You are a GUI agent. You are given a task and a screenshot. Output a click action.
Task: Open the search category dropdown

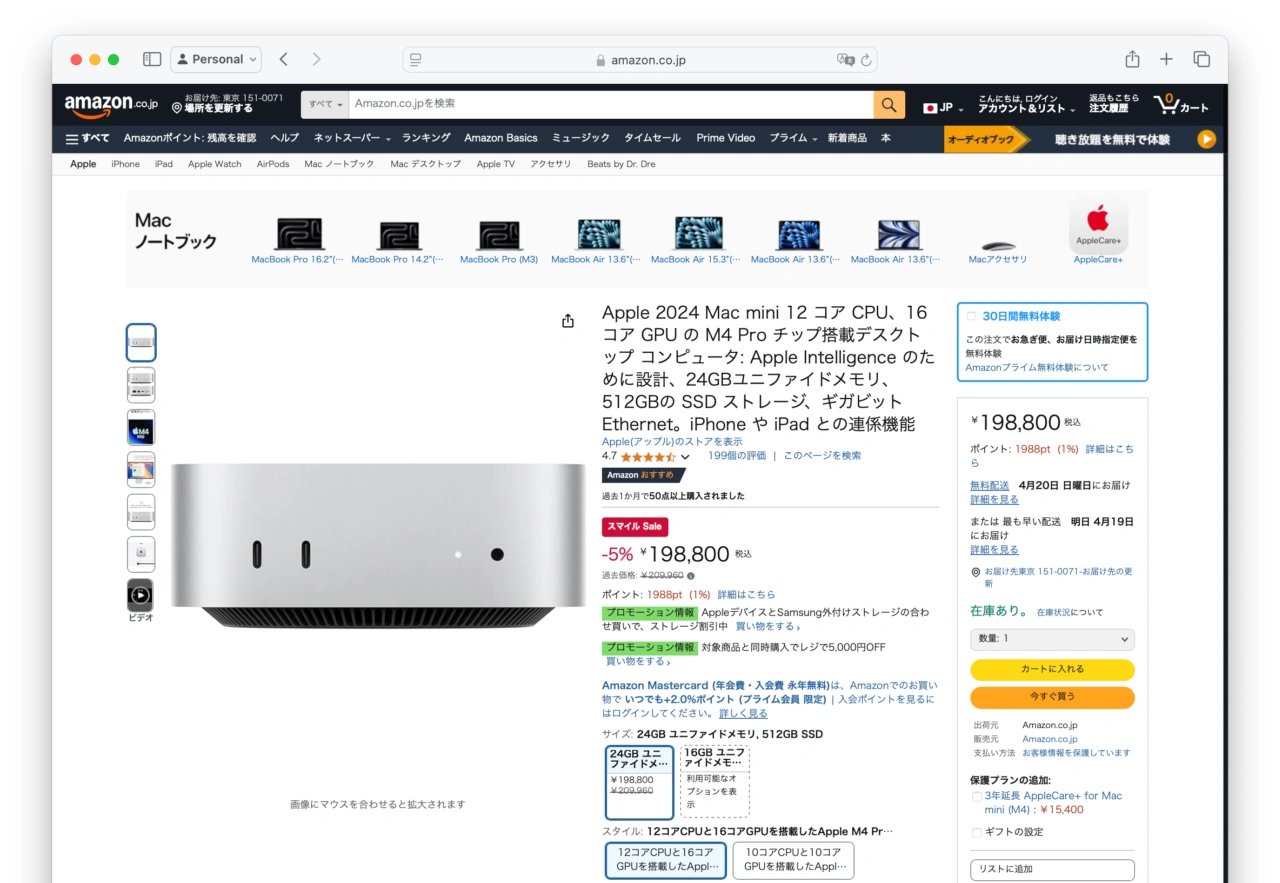point(326,104)
